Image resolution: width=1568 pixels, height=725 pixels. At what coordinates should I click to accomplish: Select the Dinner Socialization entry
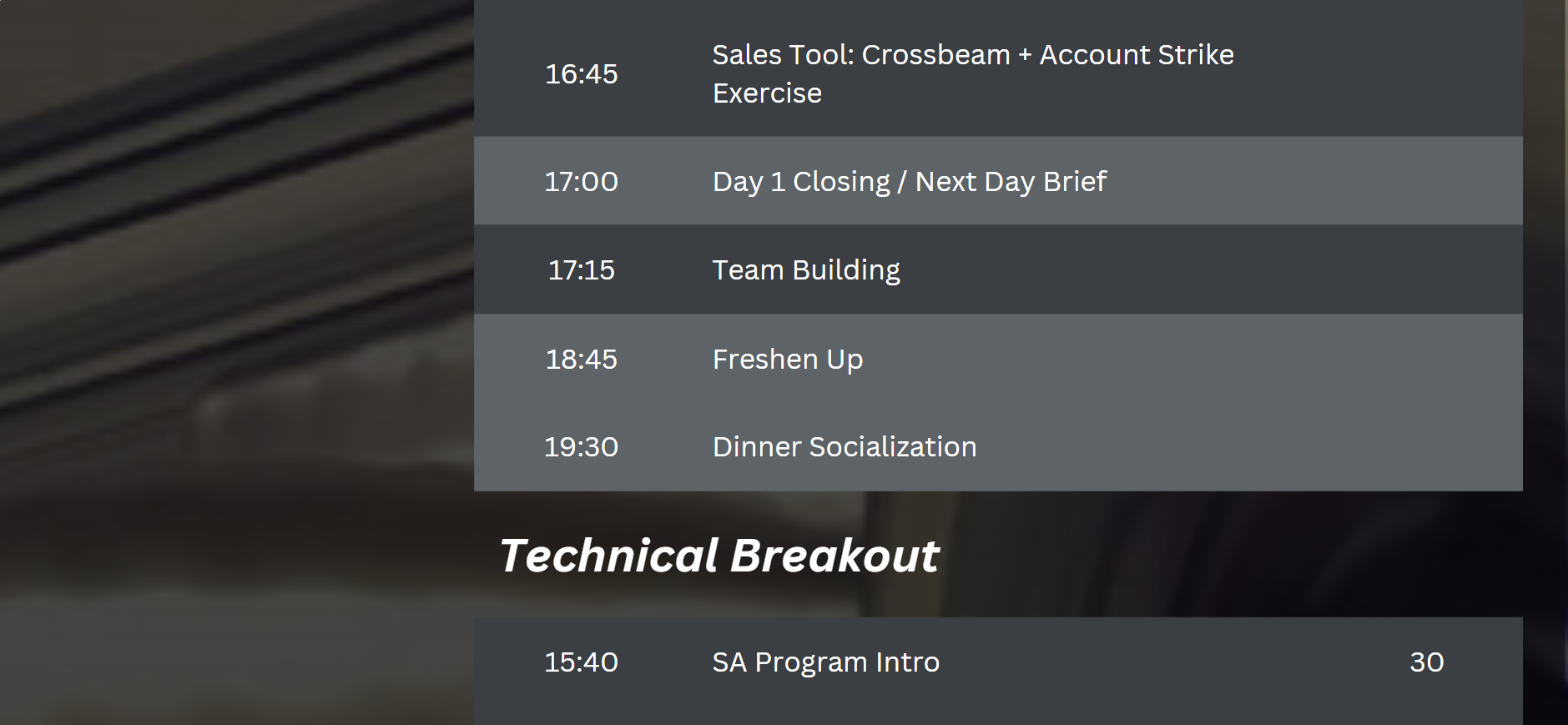pyautogui.click(x=845, y=446)
